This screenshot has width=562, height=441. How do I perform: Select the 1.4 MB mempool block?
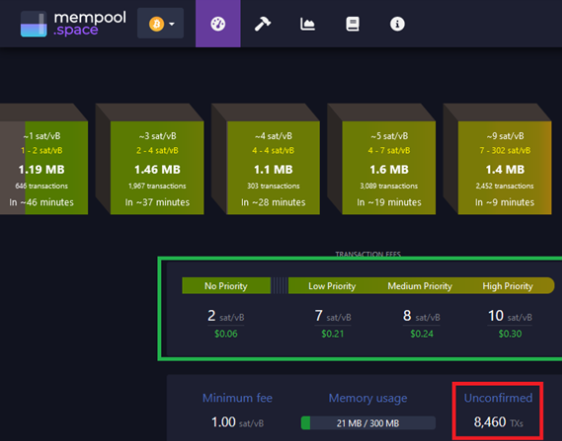pyautogui.click(x=505, y=168)
